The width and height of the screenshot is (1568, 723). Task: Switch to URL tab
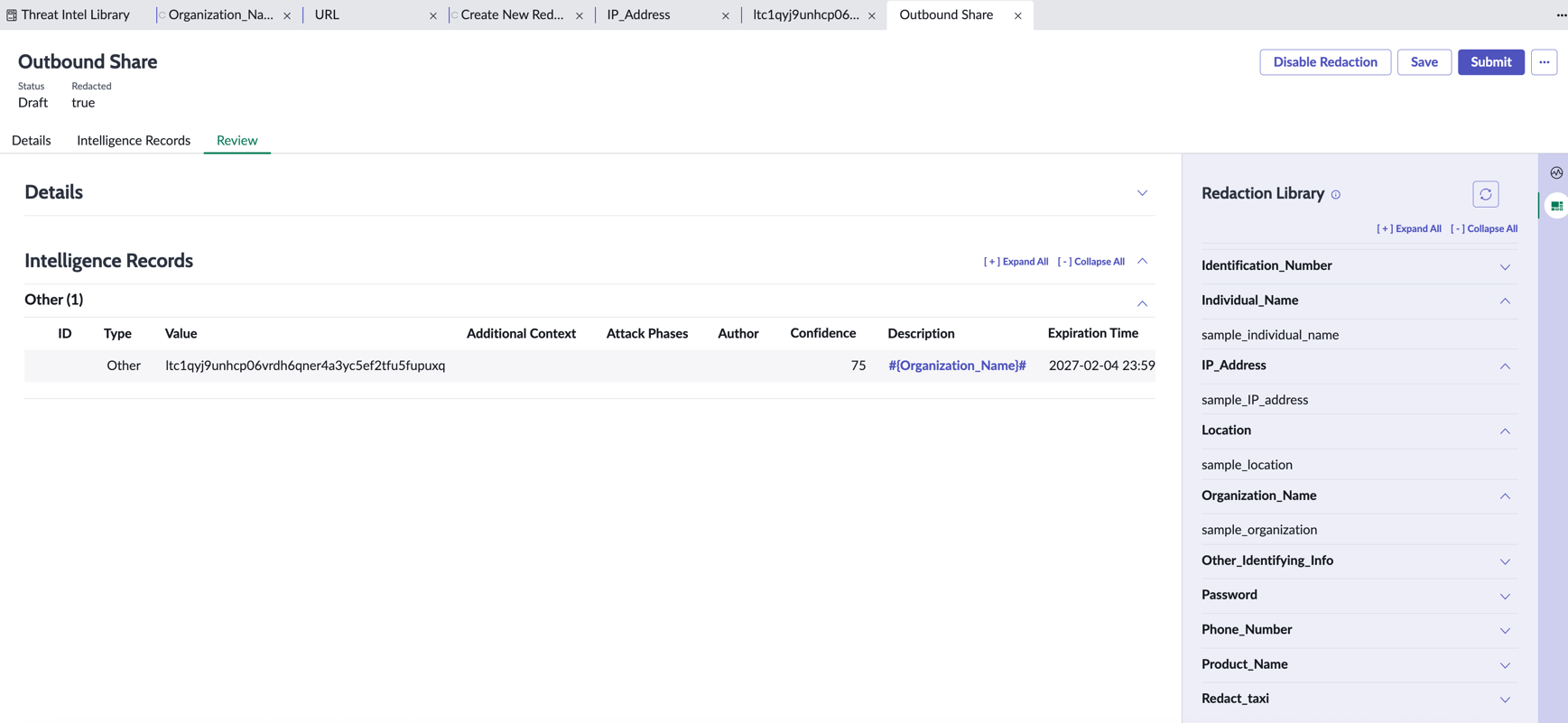(x=327, y=14)
